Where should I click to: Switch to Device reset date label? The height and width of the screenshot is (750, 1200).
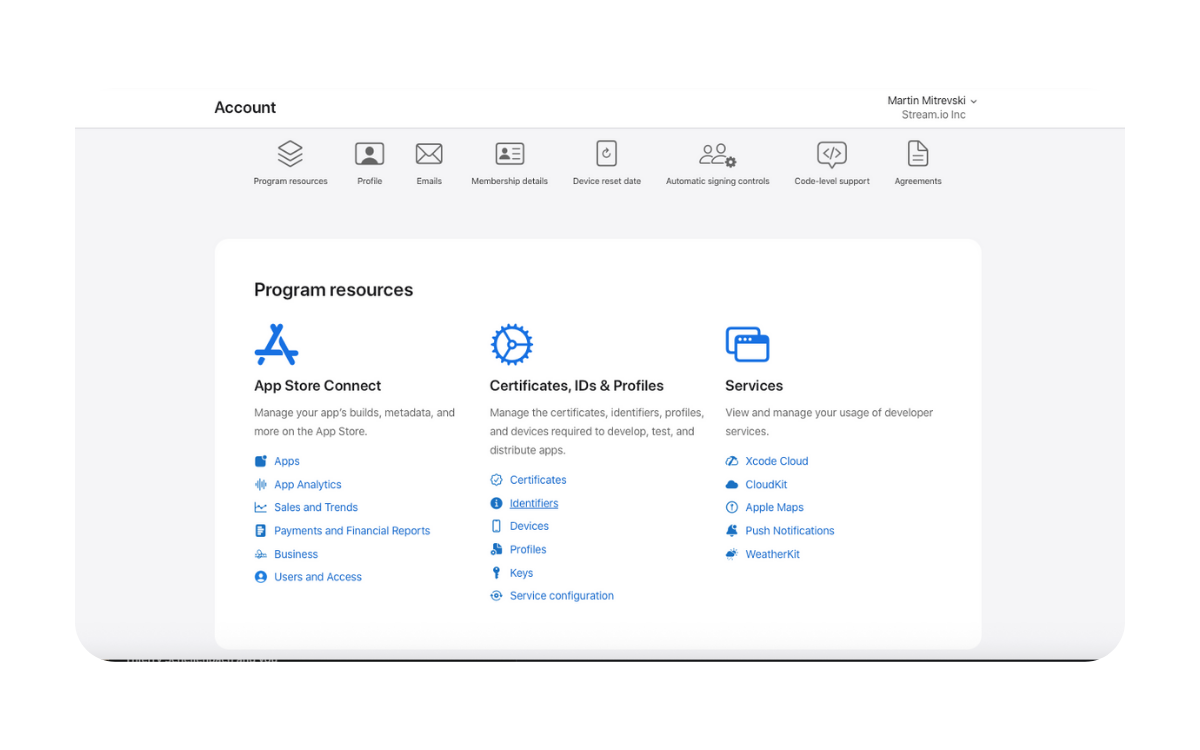(x=607, y=181)
